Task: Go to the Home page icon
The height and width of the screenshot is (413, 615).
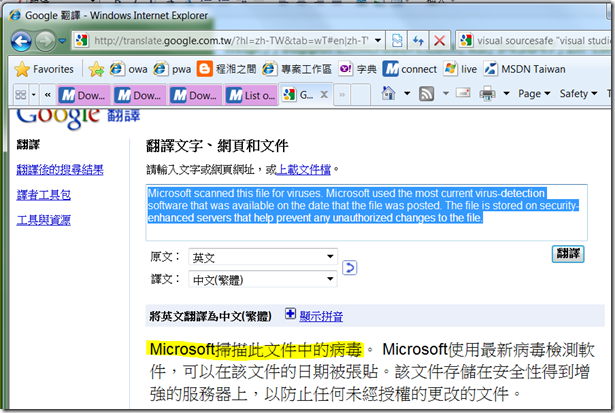Action: click(x=388, y=93)
